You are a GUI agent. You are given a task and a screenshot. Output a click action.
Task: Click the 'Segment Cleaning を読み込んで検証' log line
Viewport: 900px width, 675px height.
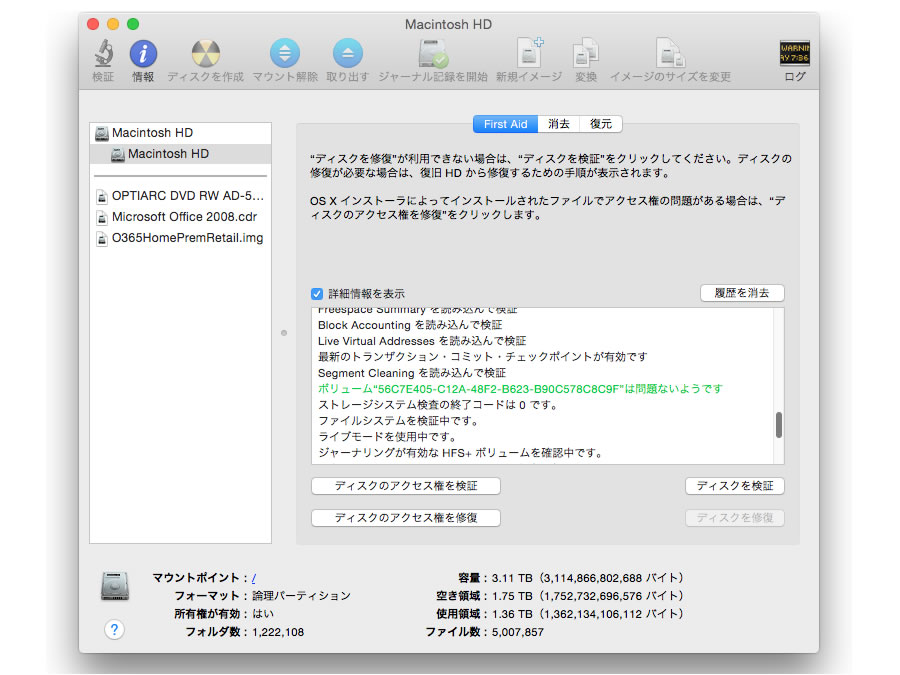412,373
